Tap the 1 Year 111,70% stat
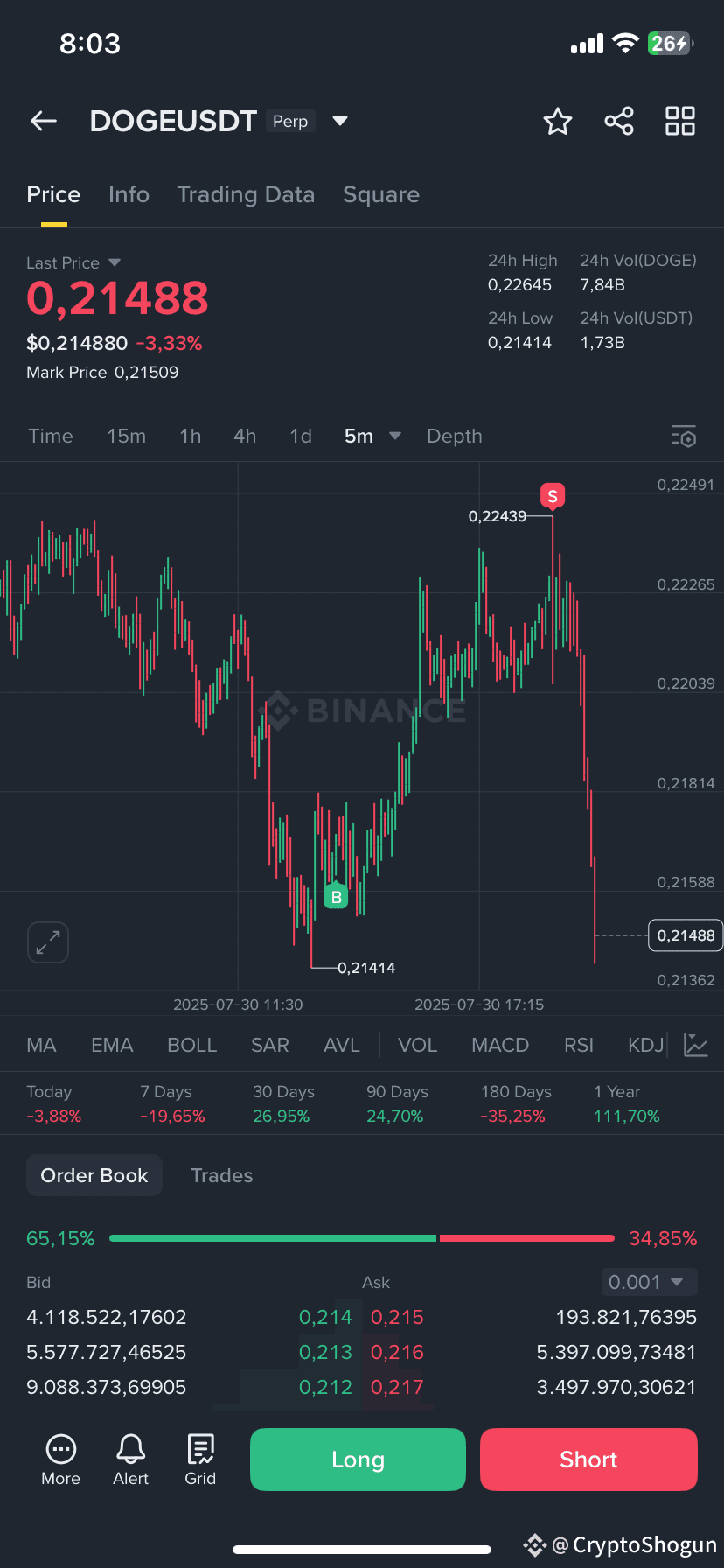 point(627,1103)
